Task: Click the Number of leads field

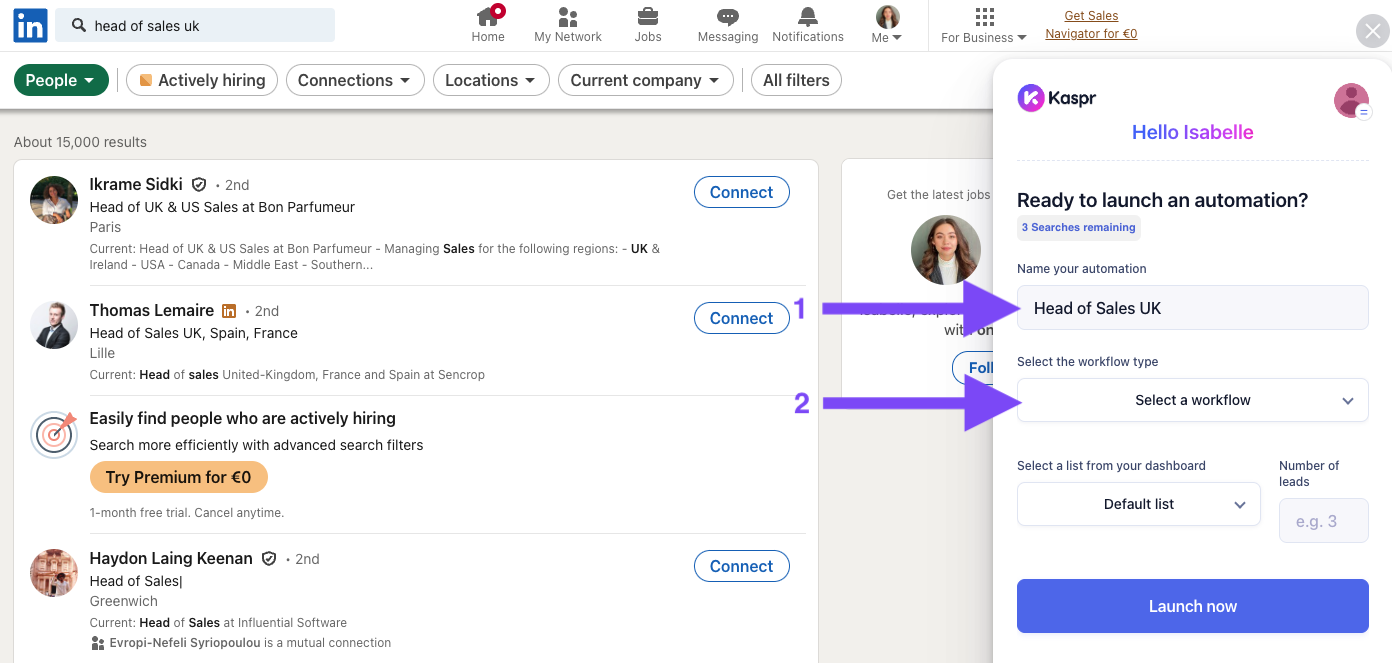Action: point(1324,521)
